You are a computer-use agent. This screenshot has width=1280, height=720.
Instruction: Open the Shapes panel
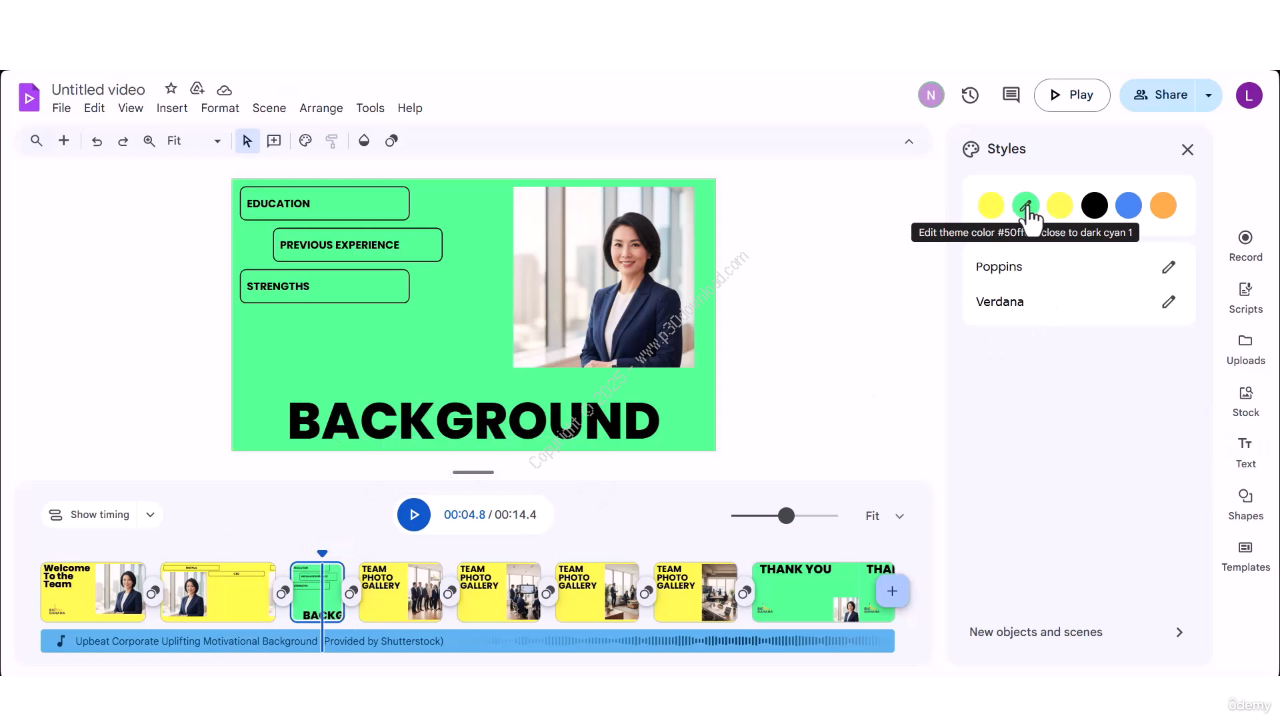coord(1245,503)
